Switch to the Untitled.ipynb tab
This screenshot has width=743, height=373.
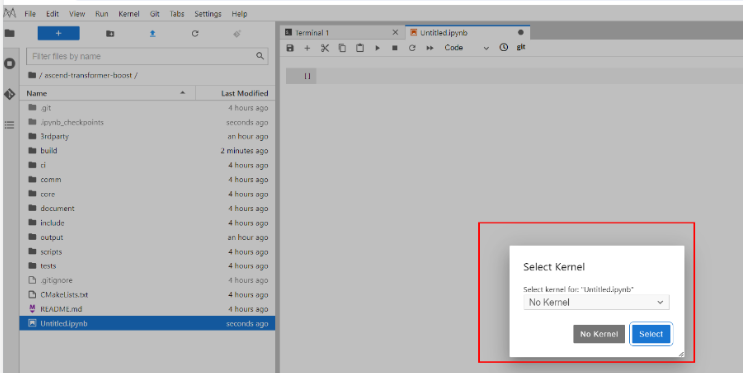(x=467, y=32)
